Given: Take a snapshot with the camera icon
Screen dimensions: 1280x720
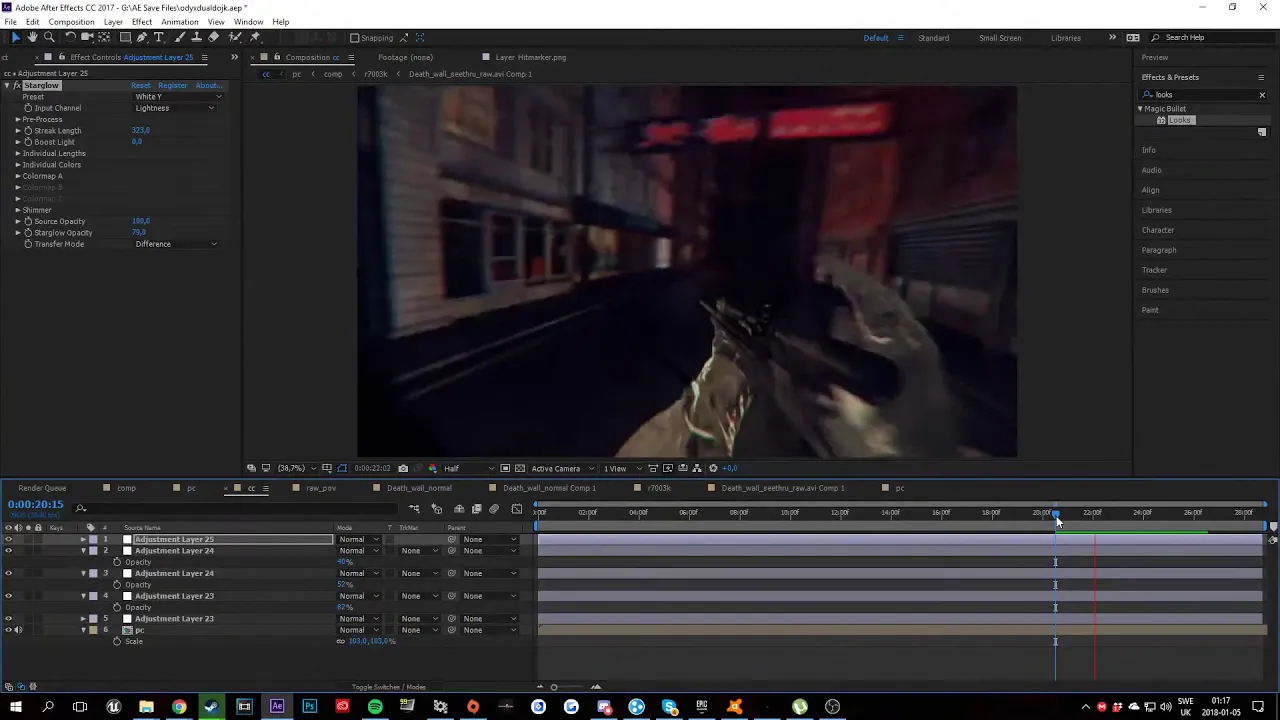Looking at the screenshot, I should point(403,468).
